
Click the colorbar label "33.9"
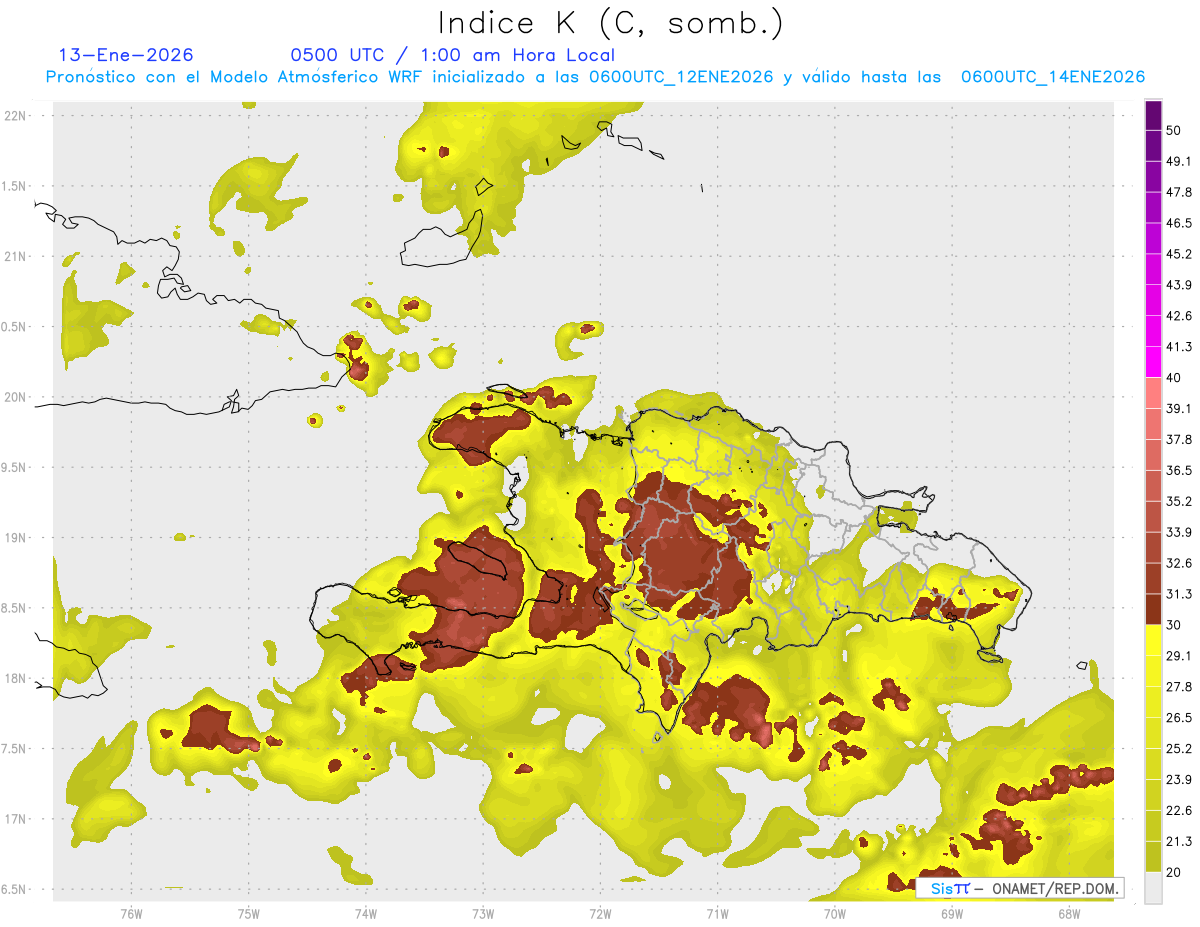(1178, 532)
